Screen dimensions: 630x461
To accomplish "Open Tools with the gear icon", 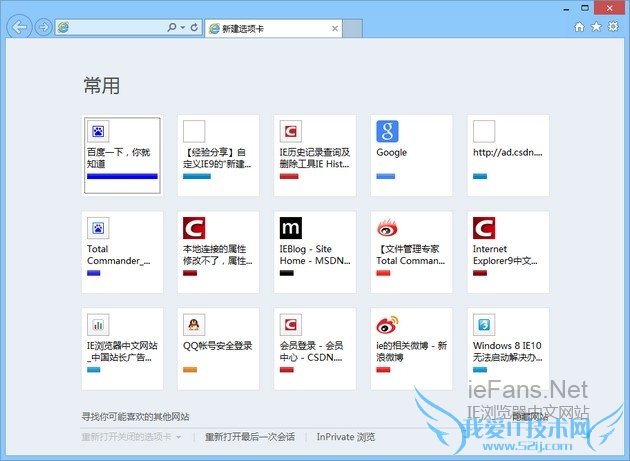I will coord(614,27).
